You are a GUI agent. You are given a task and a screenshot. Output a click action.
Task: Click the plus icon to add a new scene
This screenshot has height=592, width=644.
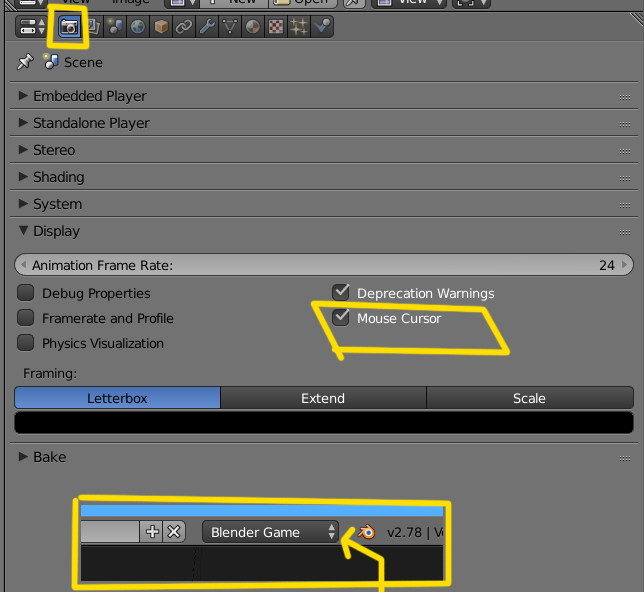152,532
